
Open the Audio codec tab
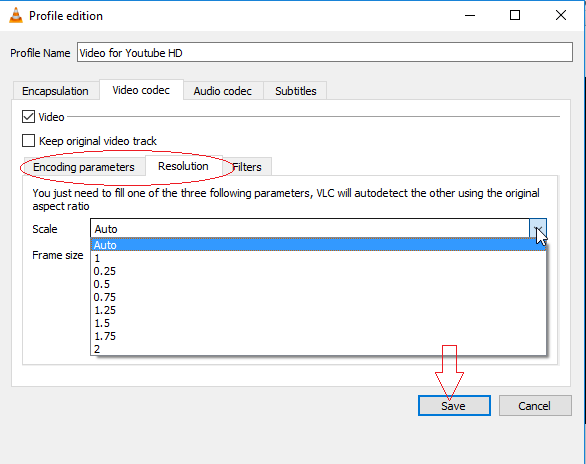[x=223, y=91]
